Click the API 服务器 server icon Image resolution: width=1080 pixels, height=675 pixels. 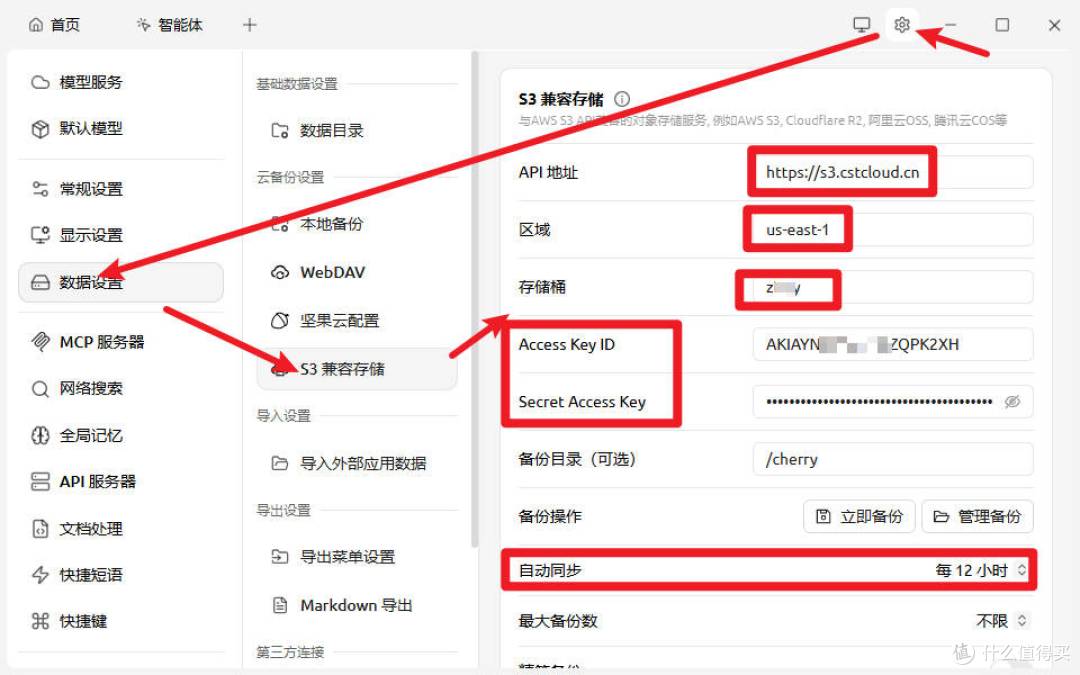pyautogui.click(x=40, y=481)
